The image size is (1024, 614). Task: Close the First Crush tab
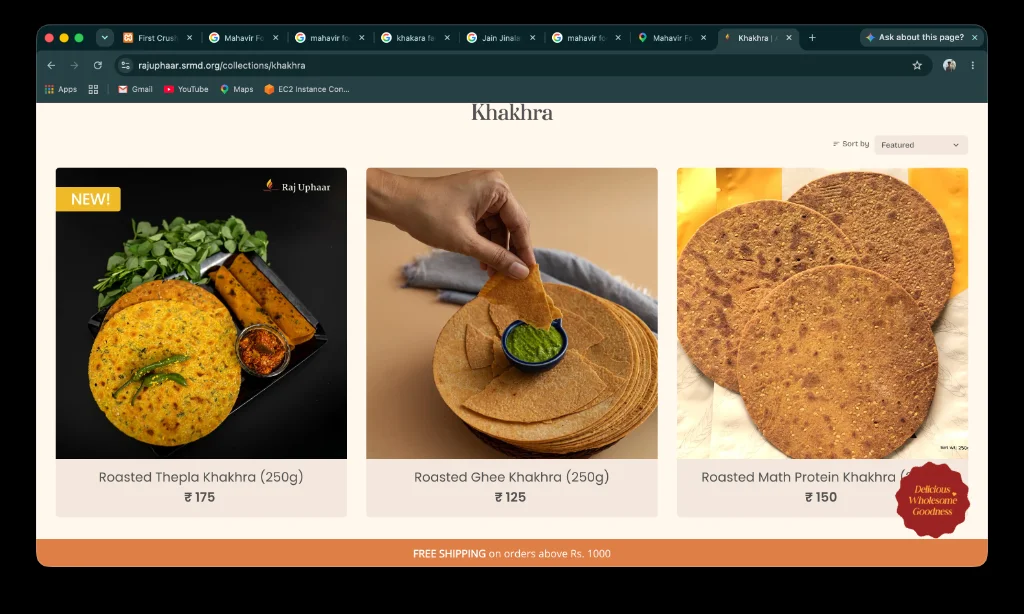(189, 38)
